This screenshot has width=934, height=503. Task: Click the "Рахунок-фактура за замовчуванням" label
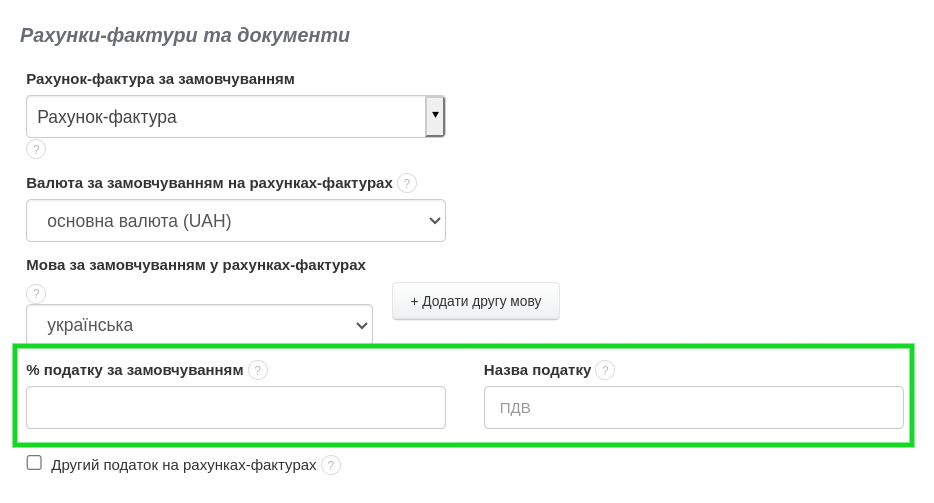tap(160, 79)
